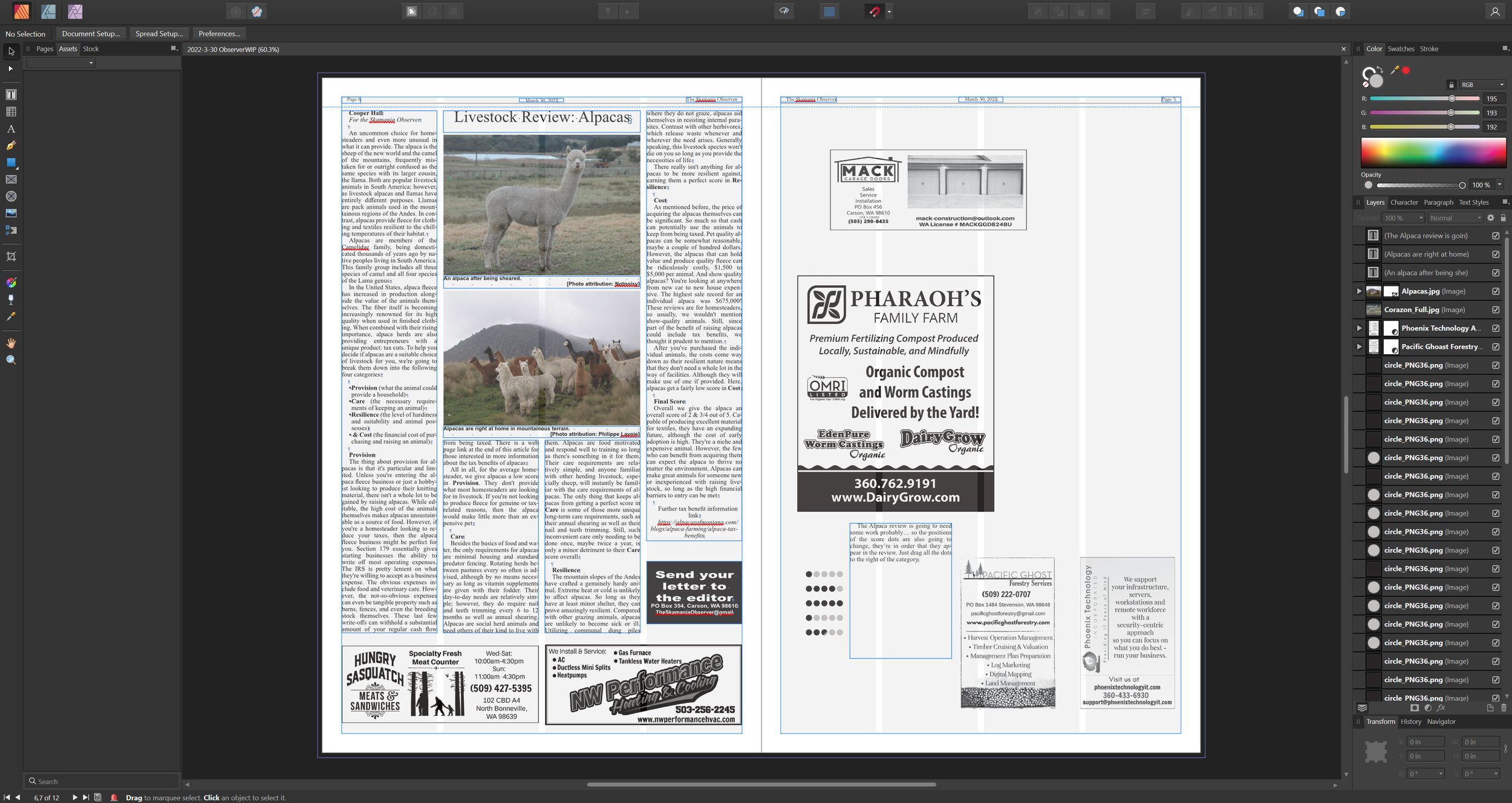Open the RGB color model dropdown
The width and height of the screenshot is (1512, 803).
pos(1482,85)
